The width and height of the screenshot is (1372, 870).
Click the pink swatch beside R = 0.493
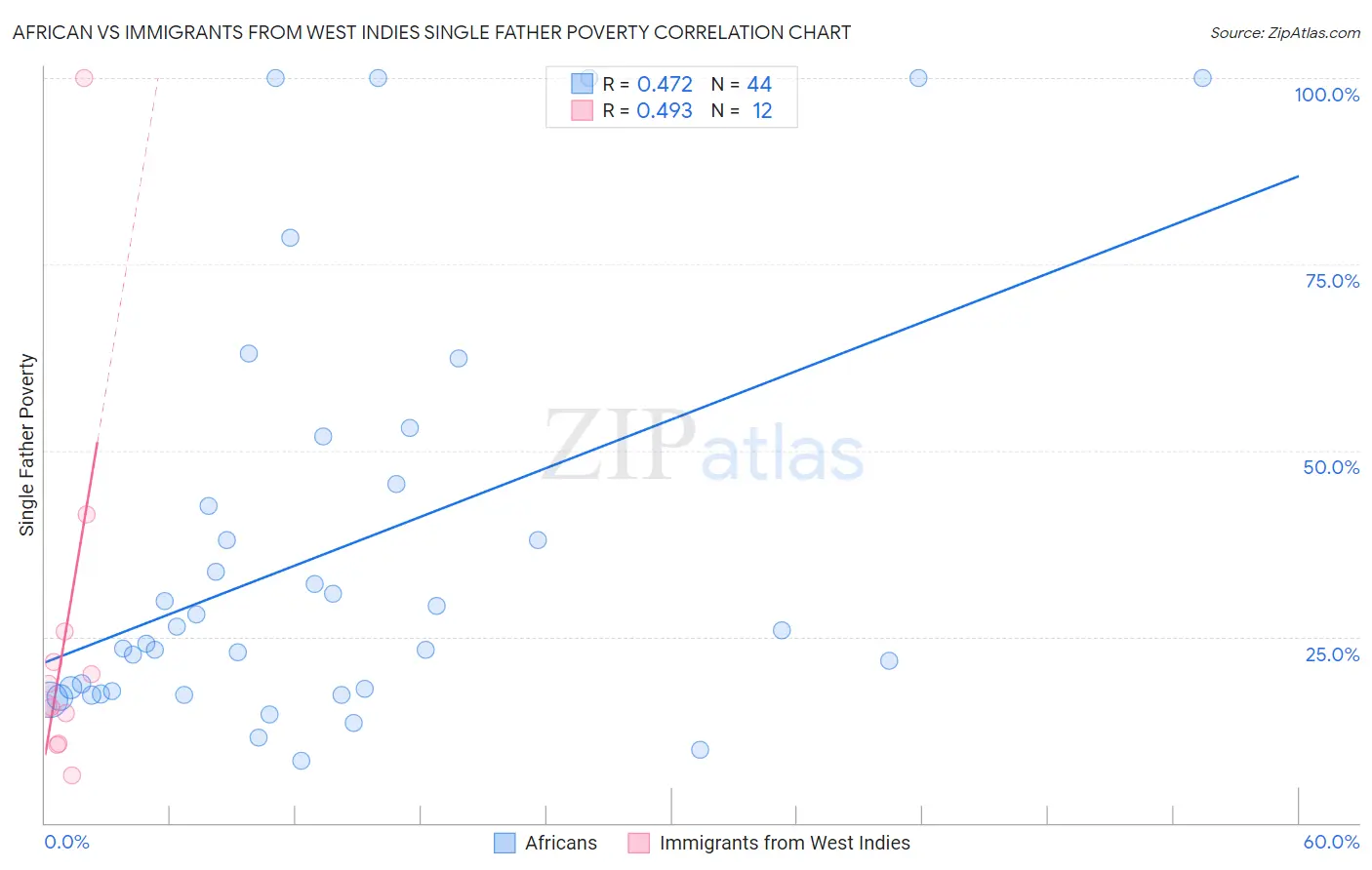[583, 110]
